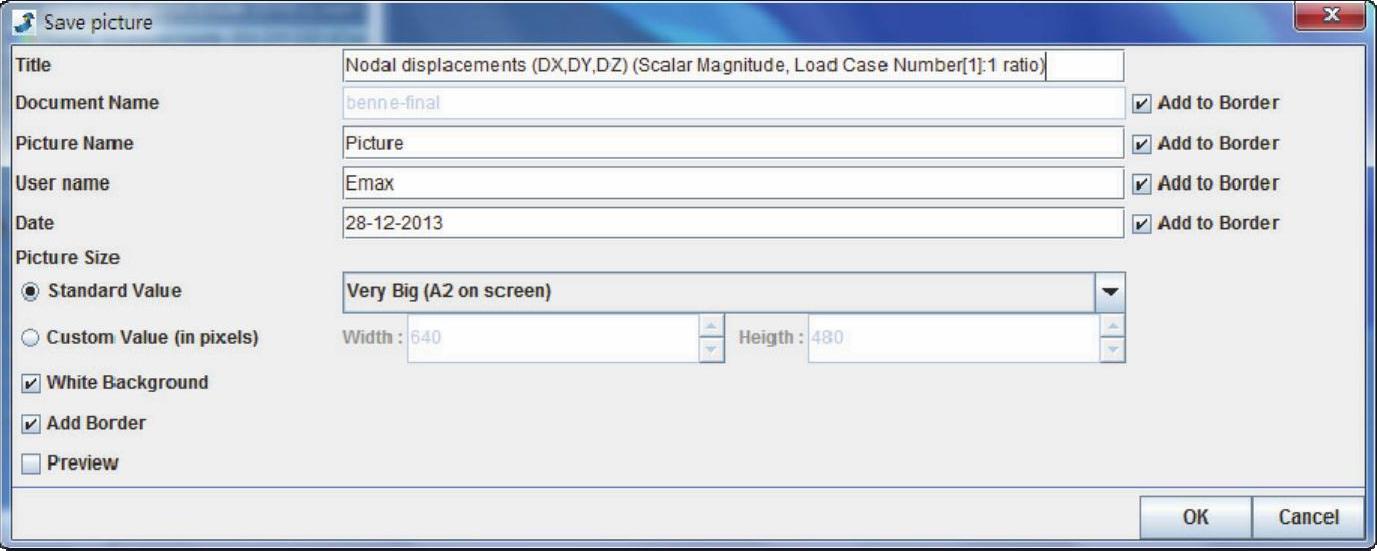Increase Width using the up spinner arrow
The width and height of the screenshot is (1377, 551).
(710, 327)
